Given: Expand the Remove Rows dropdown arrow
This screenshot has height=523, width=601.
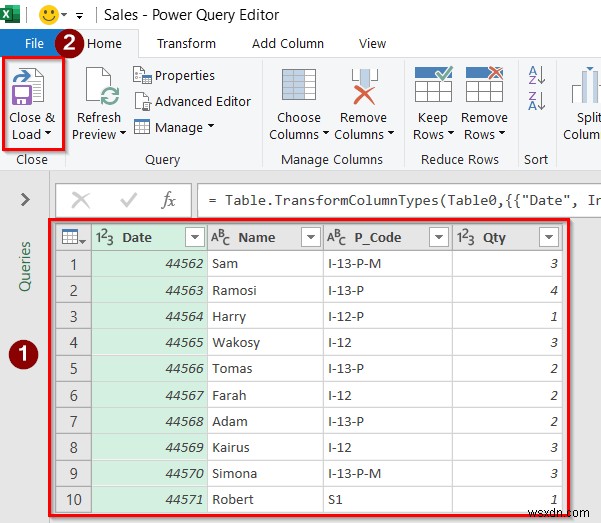Looking at the screenshot, I should pos(502,133).
